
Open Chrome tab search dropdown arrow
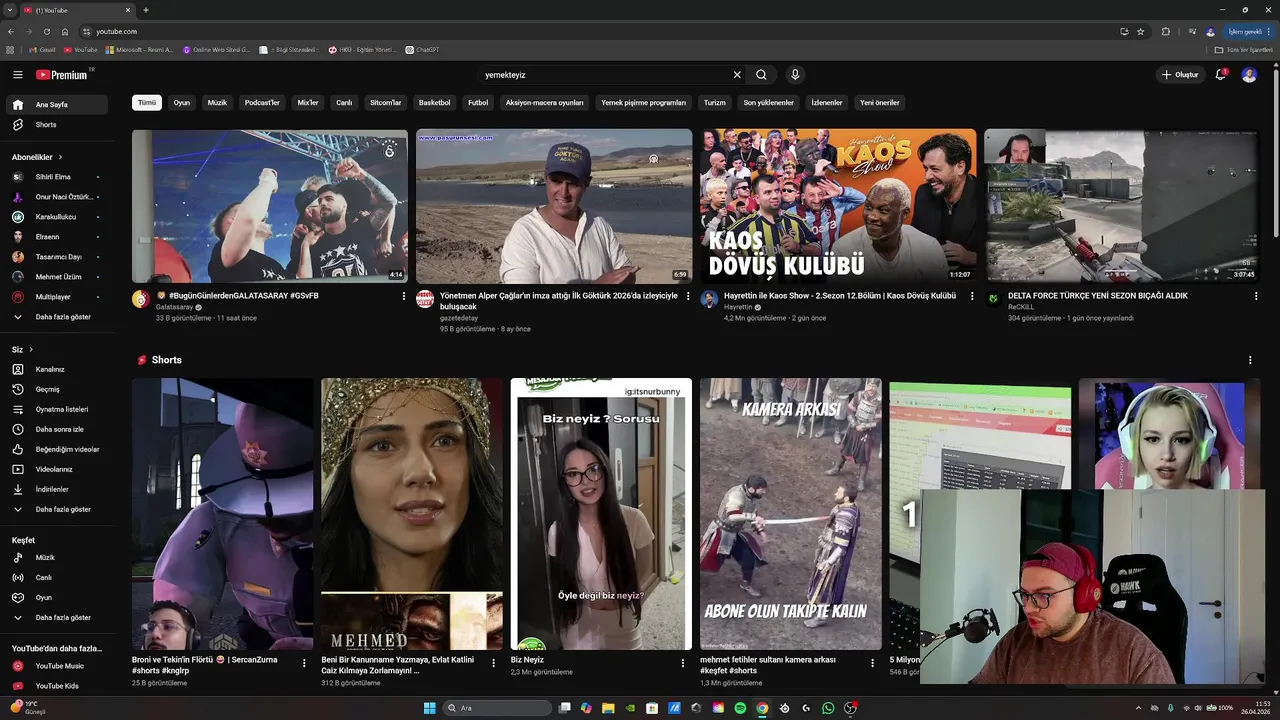10,10
